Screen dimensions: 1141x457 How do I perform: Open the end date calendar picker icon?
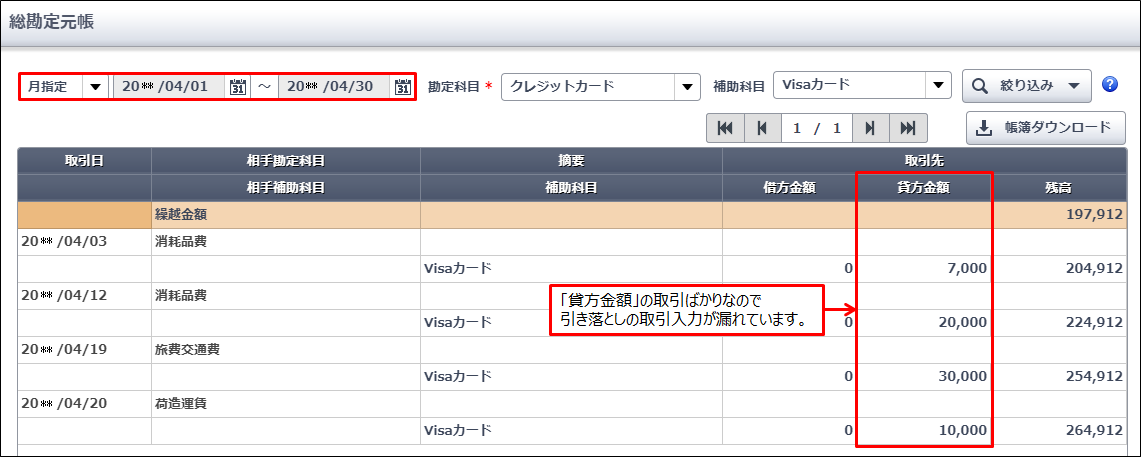(402, 87)
